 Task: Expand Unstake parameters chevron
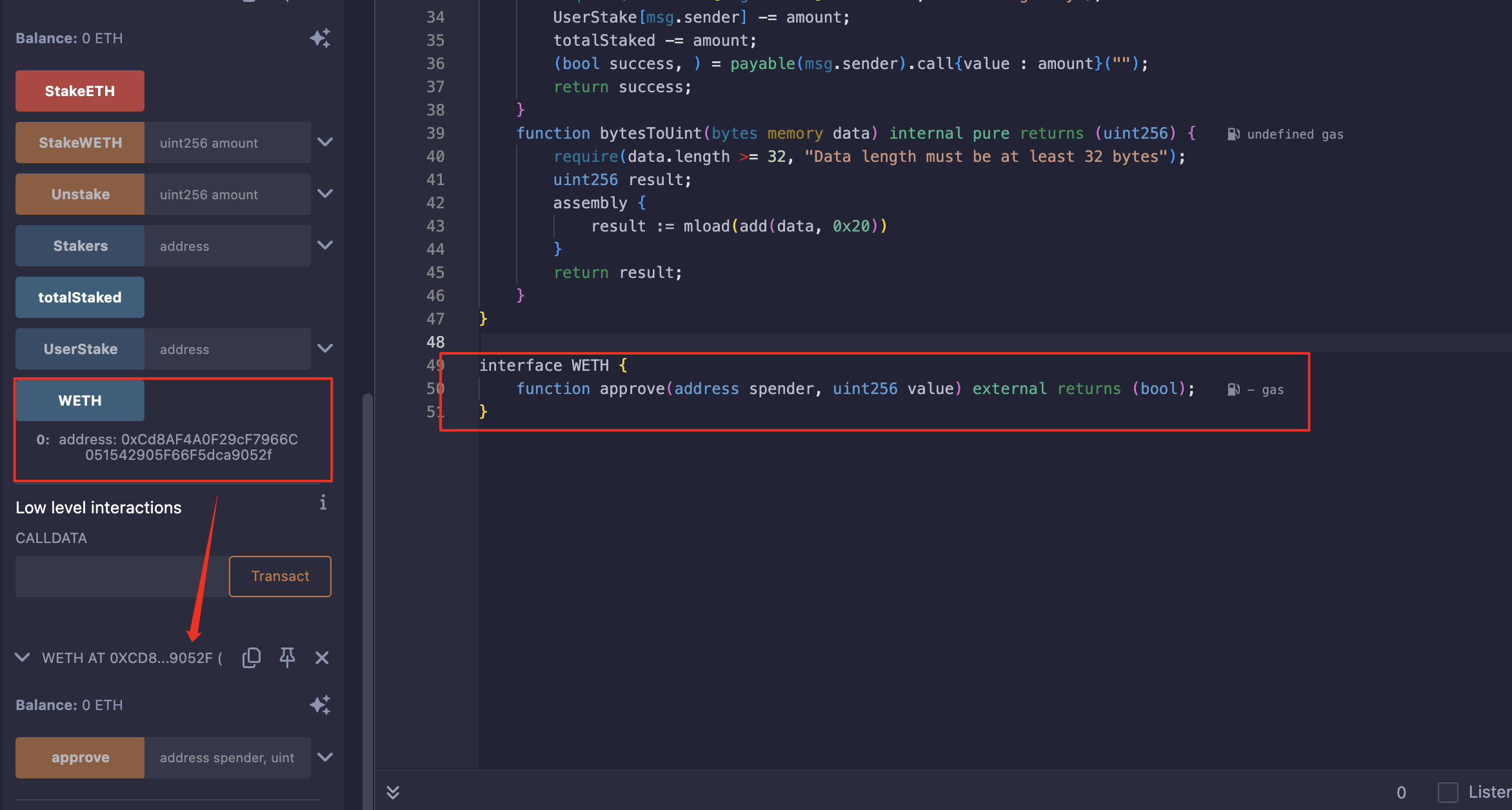click(x=325, y=193)
